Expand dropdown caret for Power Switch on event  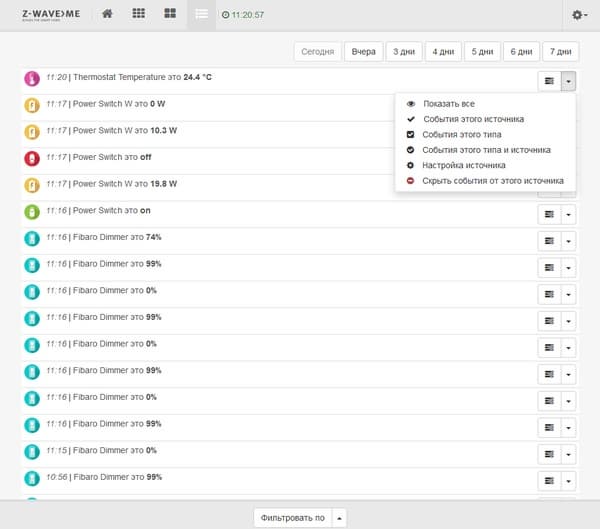(568, 214)
